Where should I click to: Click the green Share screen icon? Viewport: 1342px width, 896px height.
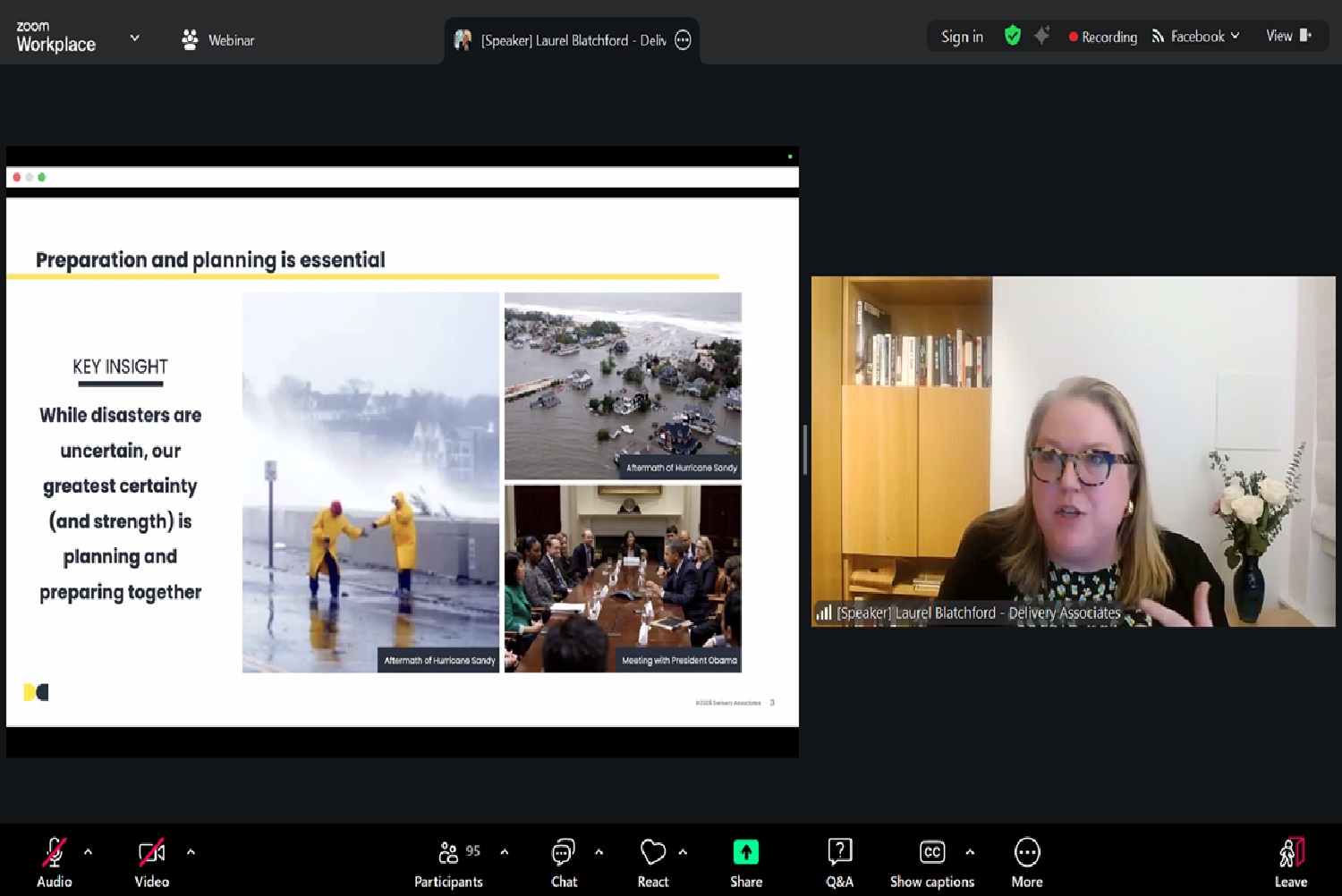[745, 853]
